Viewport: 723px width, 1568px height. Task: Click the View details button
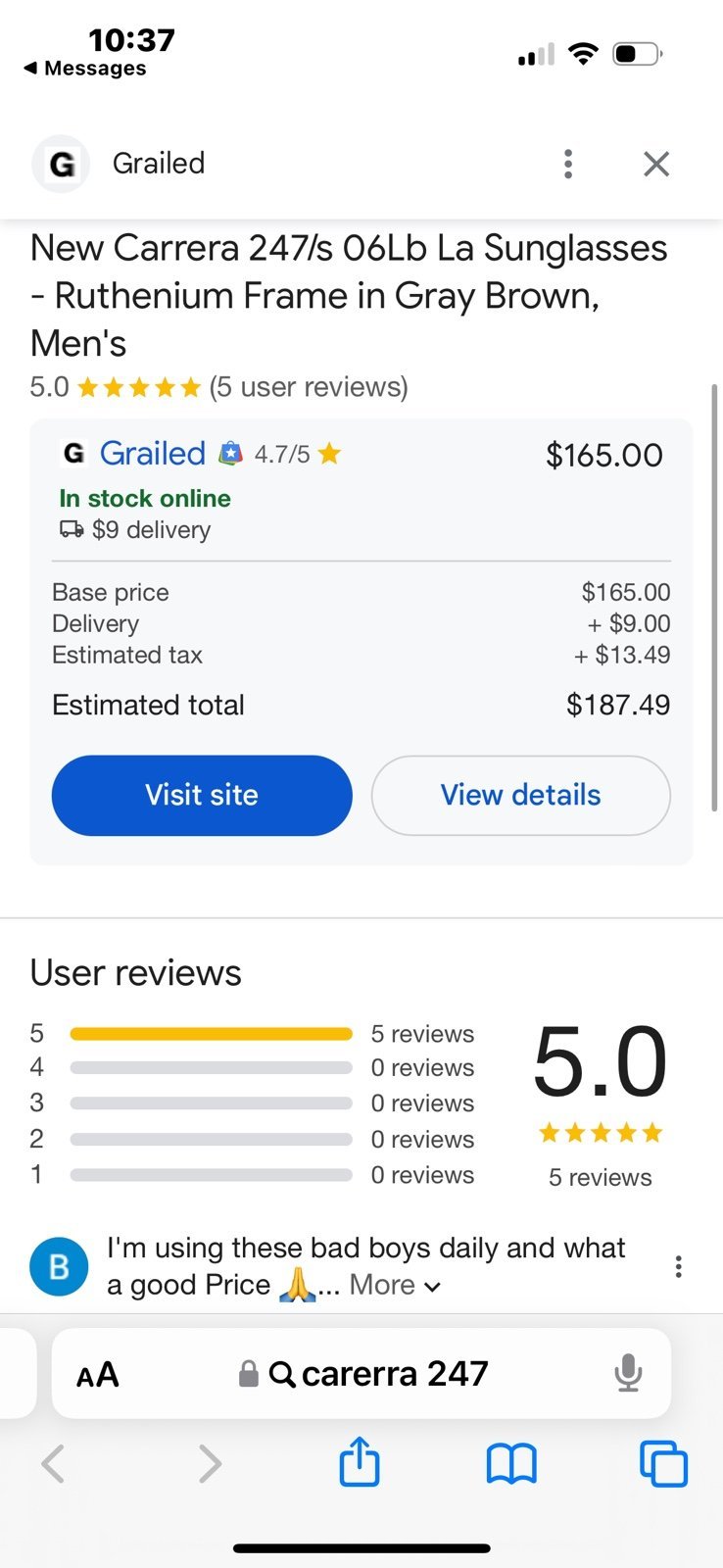point(520,795)
